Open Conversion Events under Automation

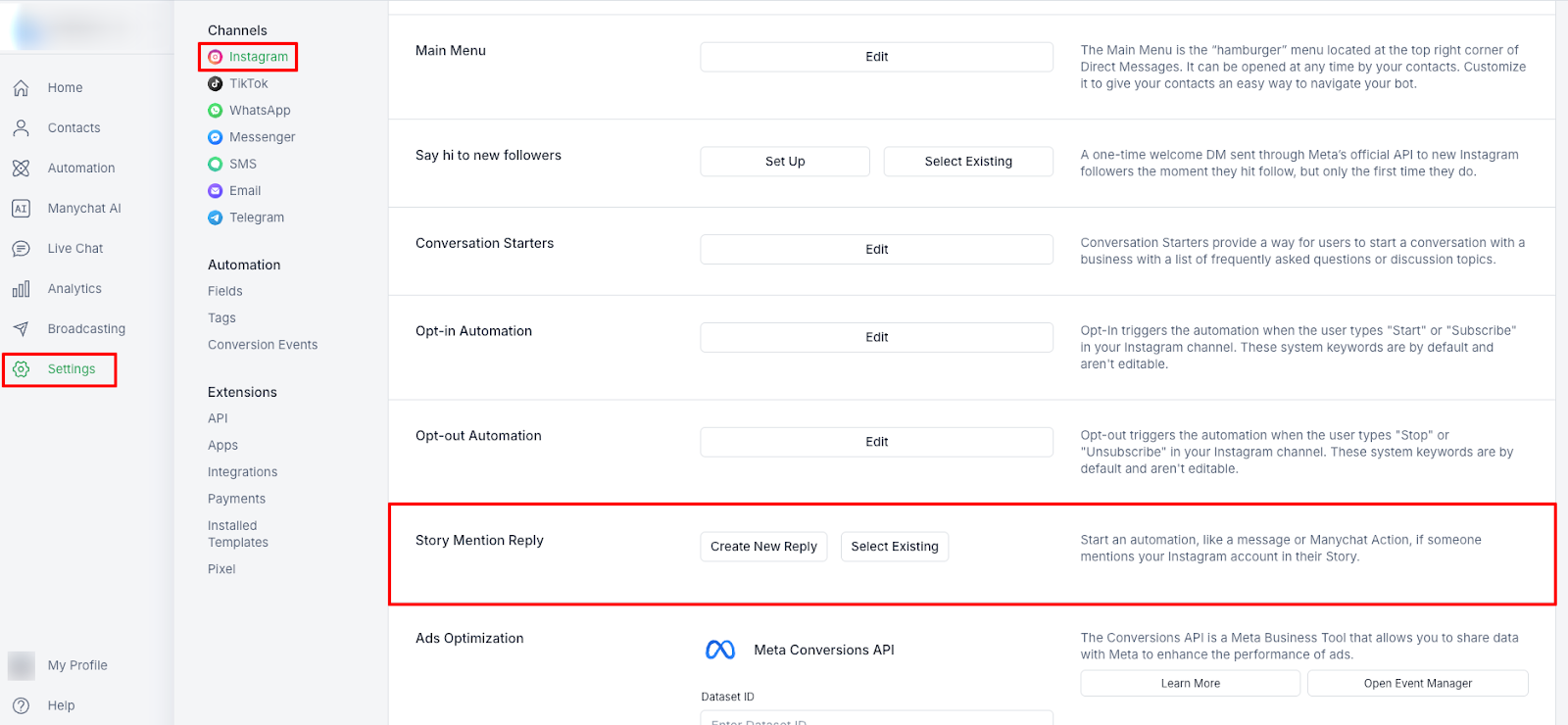263,345
